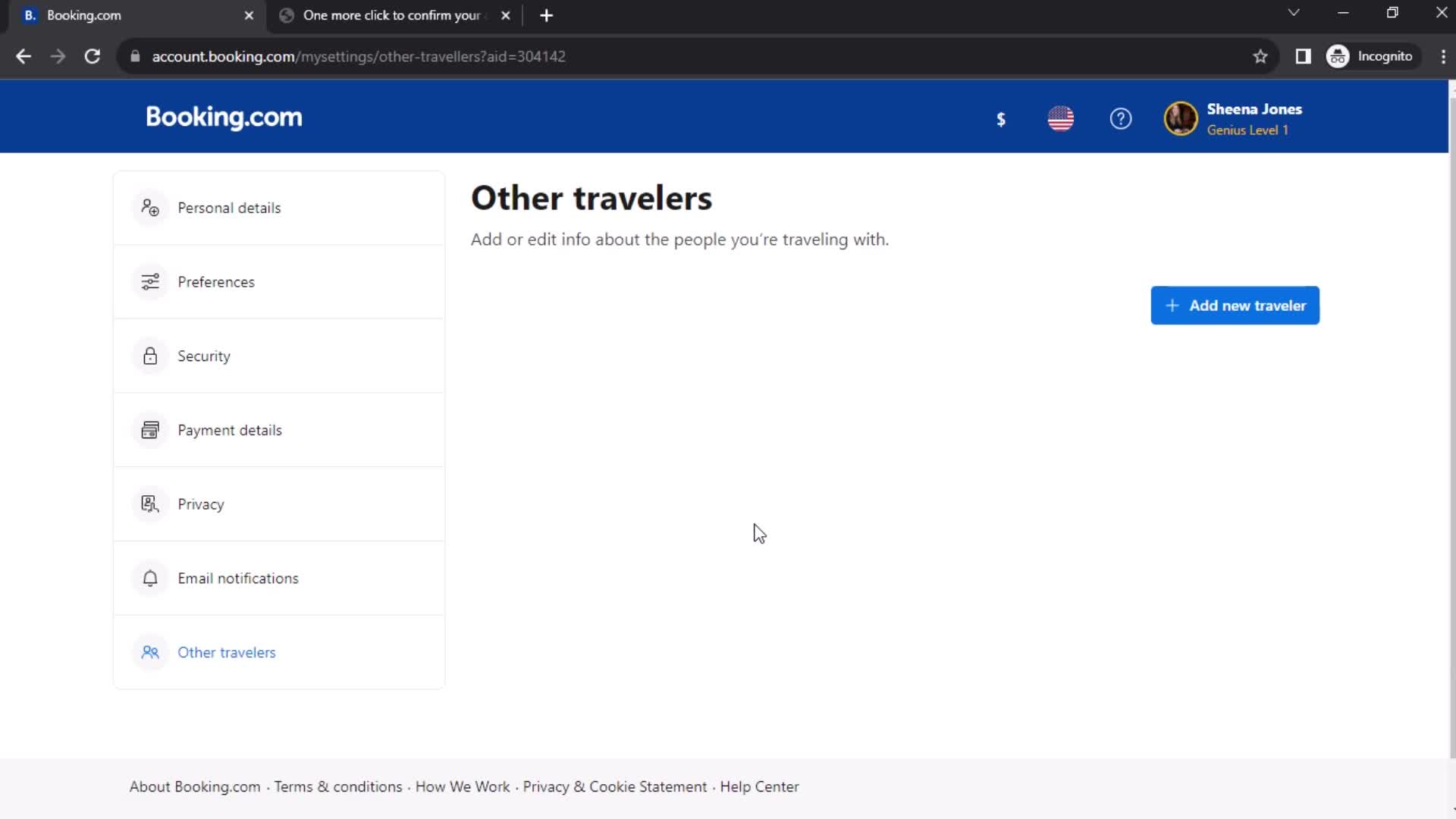Click the Other travelers sidebar icon

point(151,652)
